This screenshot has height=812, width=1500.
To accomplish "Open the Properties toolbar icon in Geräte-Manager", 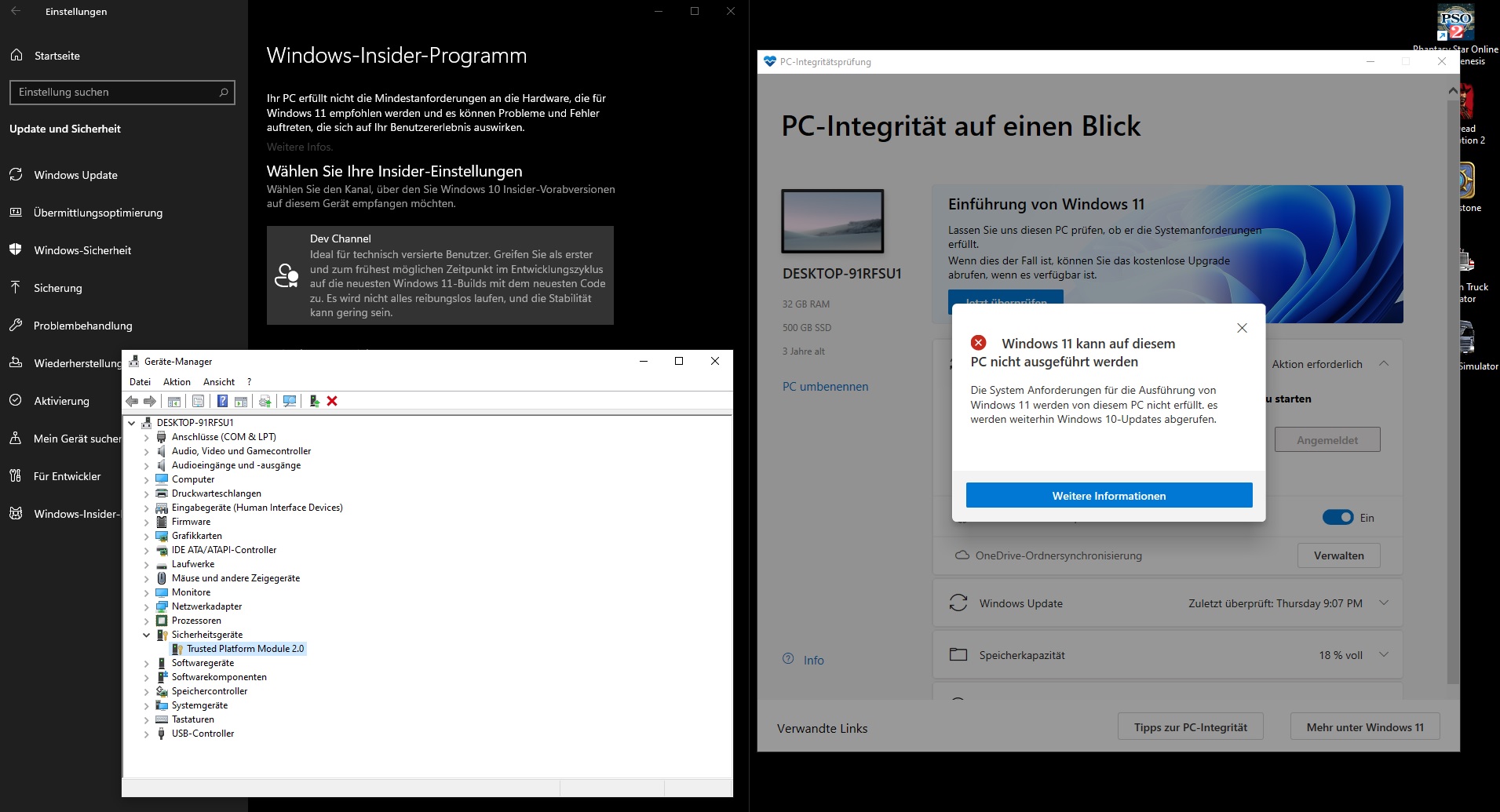I will pyautogui.click(x=198, y=401).
